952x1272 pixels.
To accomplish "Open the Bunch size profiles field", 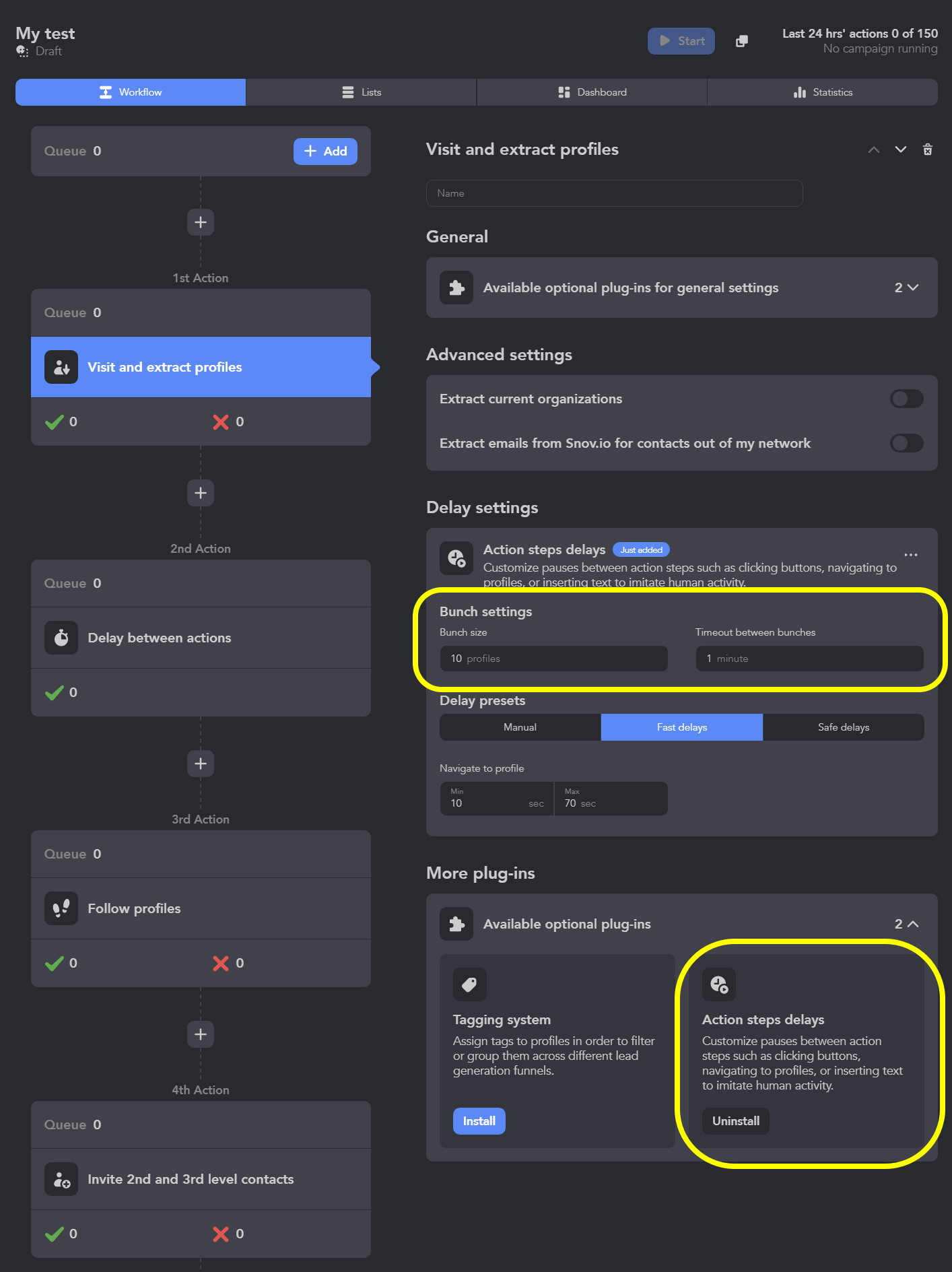I will (553, 659).
